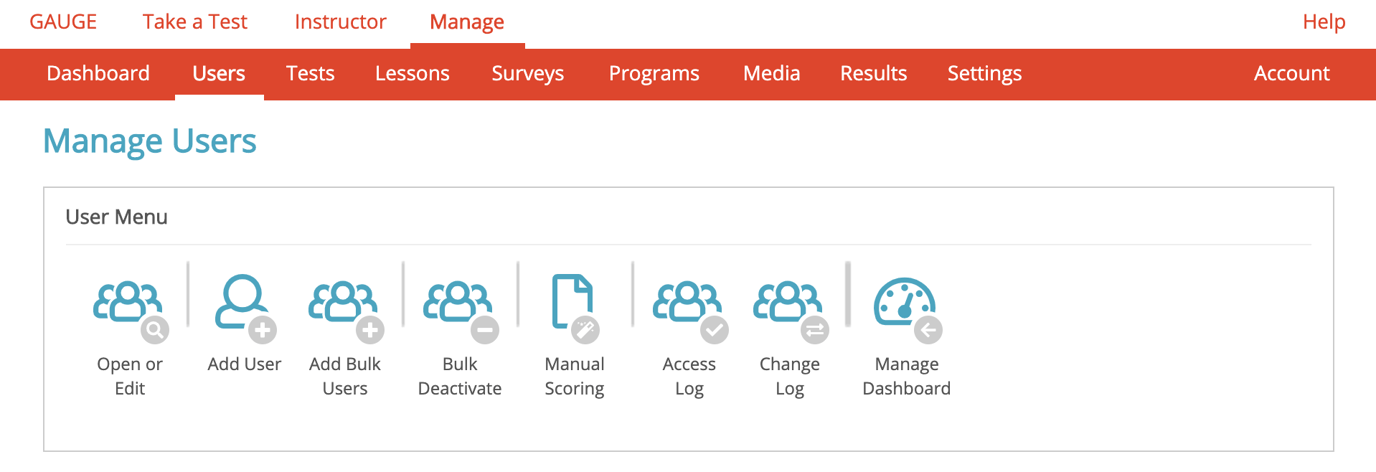The width and height of the screenshot is (1376, 472).
Task: Open the Manual Scoring document icon
Action: 575,309
